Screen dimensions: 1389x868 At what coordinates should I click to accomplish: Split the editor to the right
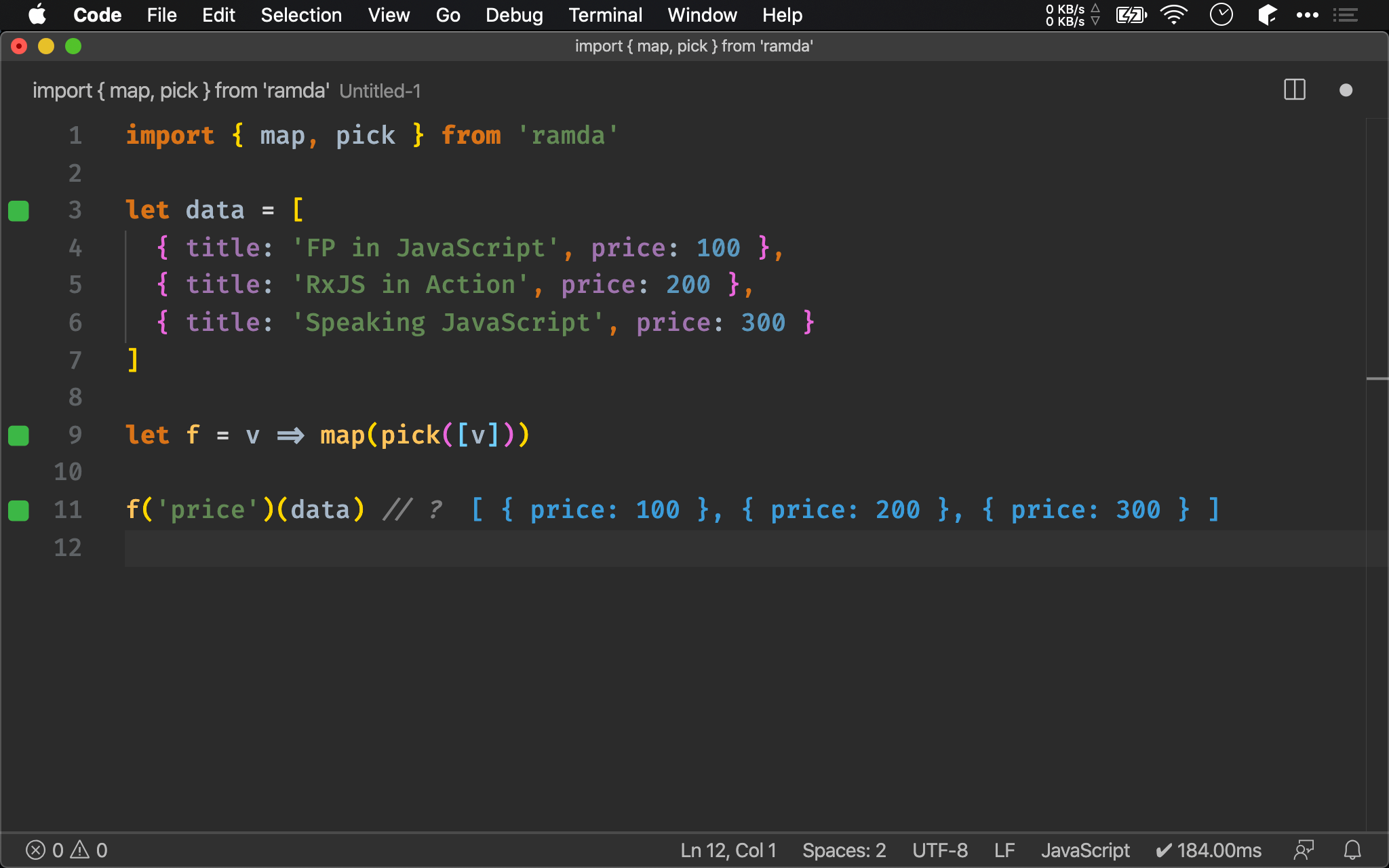1295,90
